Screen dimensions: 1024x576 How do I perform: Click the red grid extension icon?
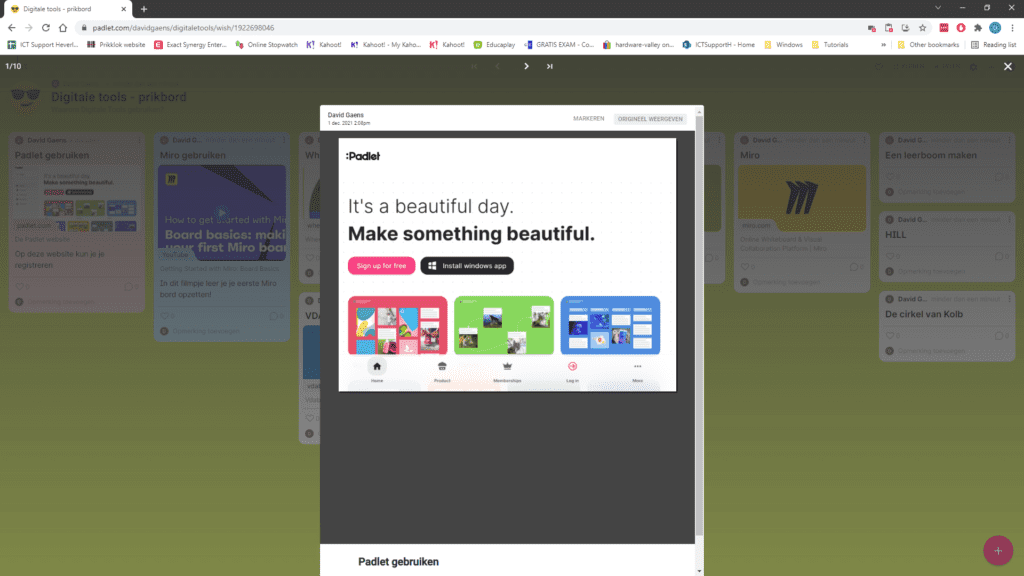point(944,28)
